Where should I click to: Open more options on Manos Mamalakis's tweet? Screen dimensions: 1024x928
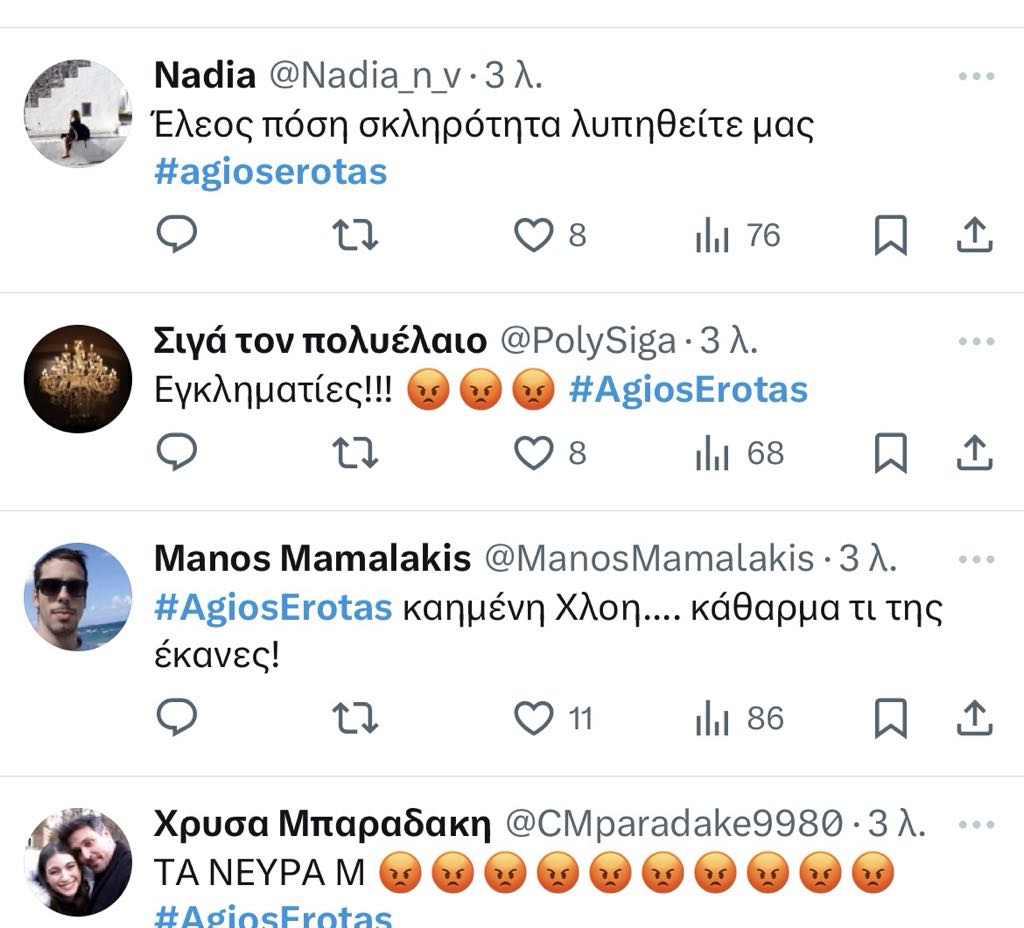pyautogui.click(x=976, y=558)
